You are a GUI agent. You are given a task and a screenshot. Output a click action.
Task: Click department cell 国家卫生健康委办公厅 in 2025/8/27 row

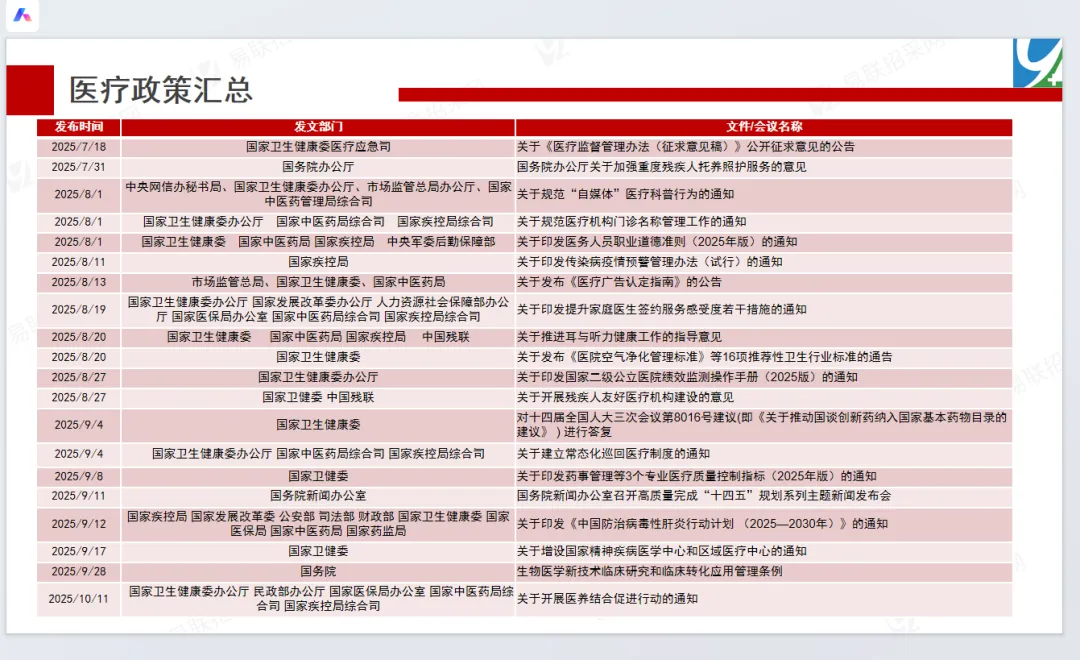tap(318, 377)
